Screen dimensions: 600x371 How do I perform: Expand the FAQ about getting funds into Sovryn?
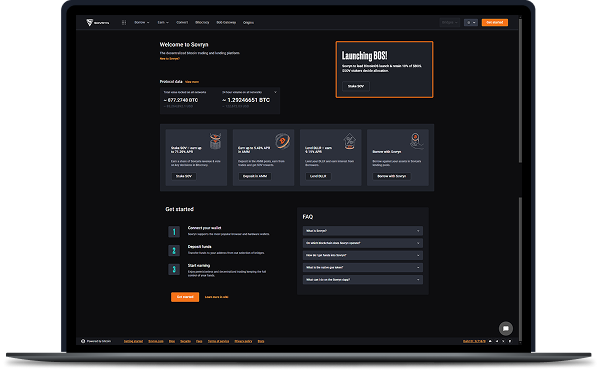(363, 255)
